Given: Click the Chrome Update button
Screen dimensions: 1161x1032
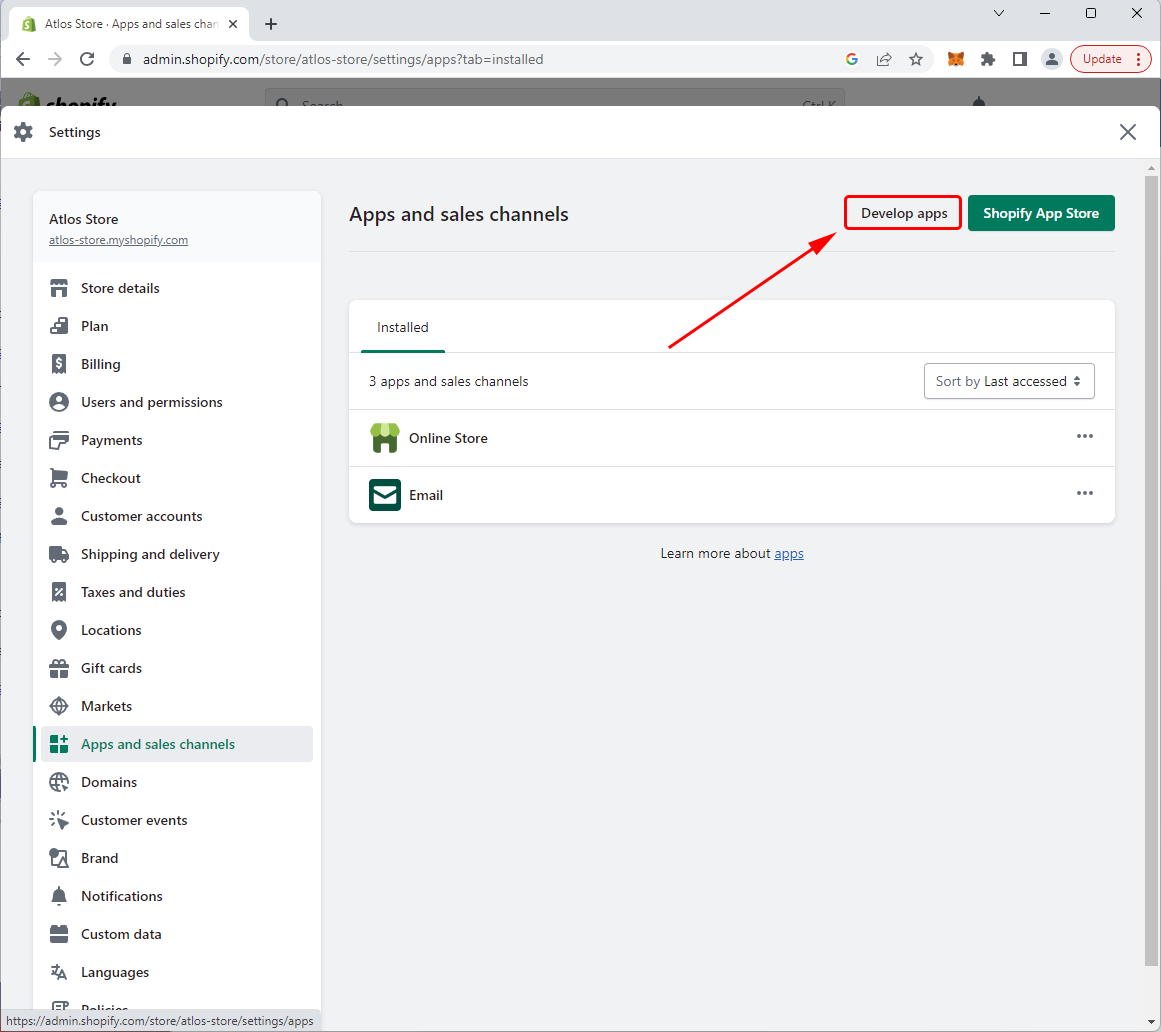Looking at the screenshot, I should click(x=1102, y=59).
